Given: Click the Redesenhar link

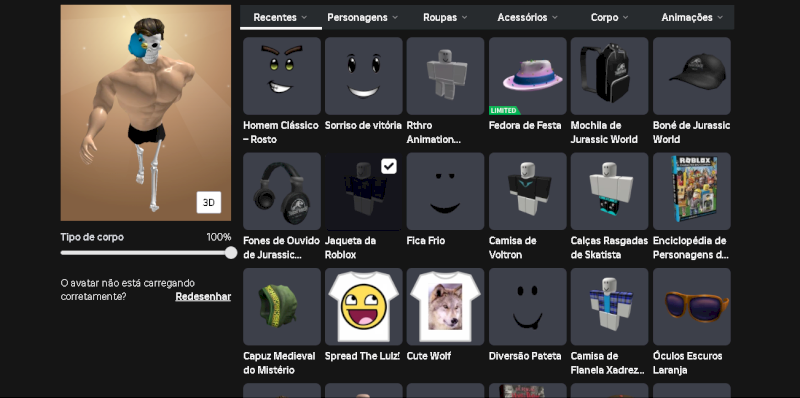Looking at the screenshot, I should [x=203, y=296].
